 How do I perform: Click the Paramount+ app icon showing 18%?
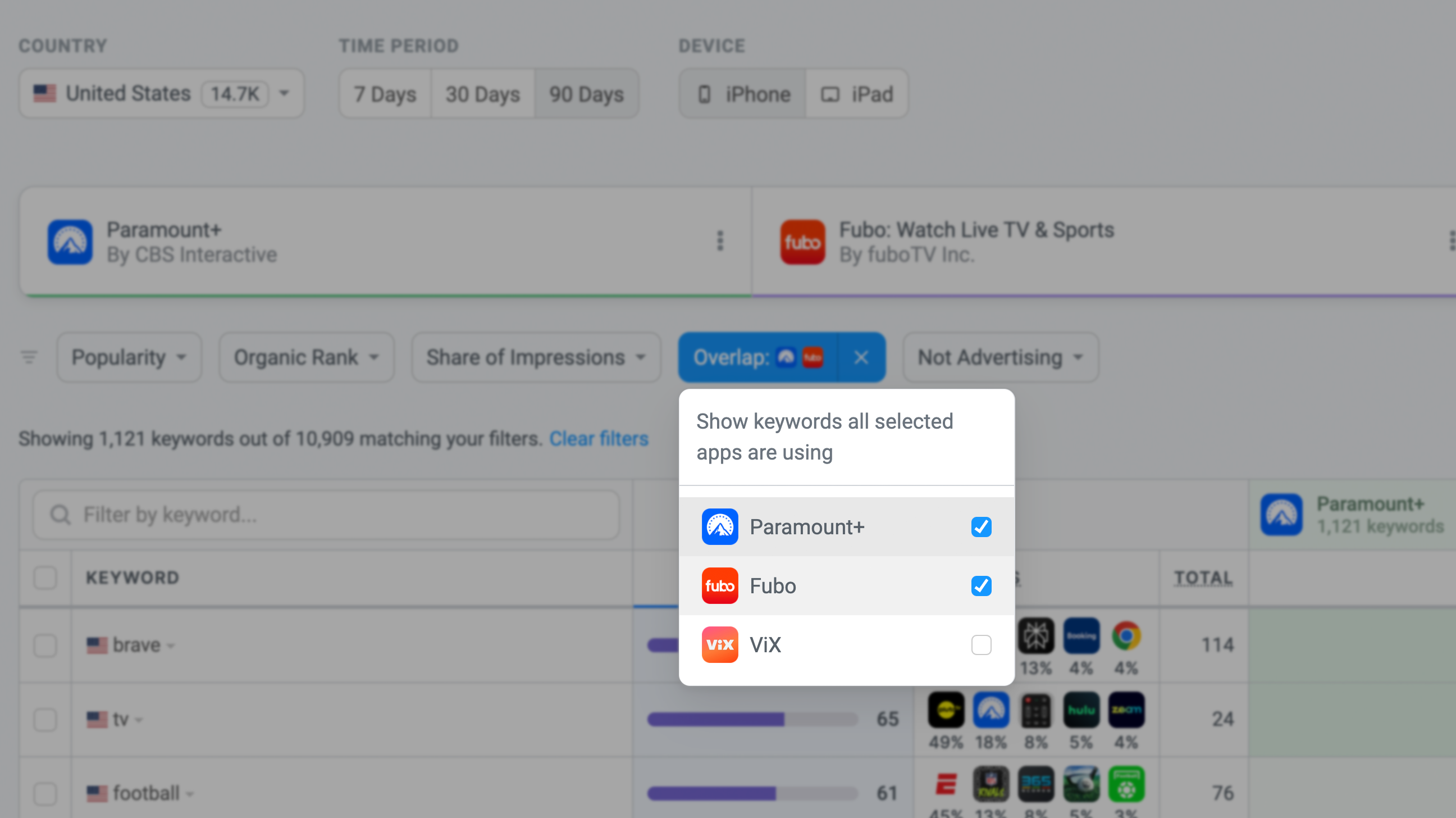(991, 710)
